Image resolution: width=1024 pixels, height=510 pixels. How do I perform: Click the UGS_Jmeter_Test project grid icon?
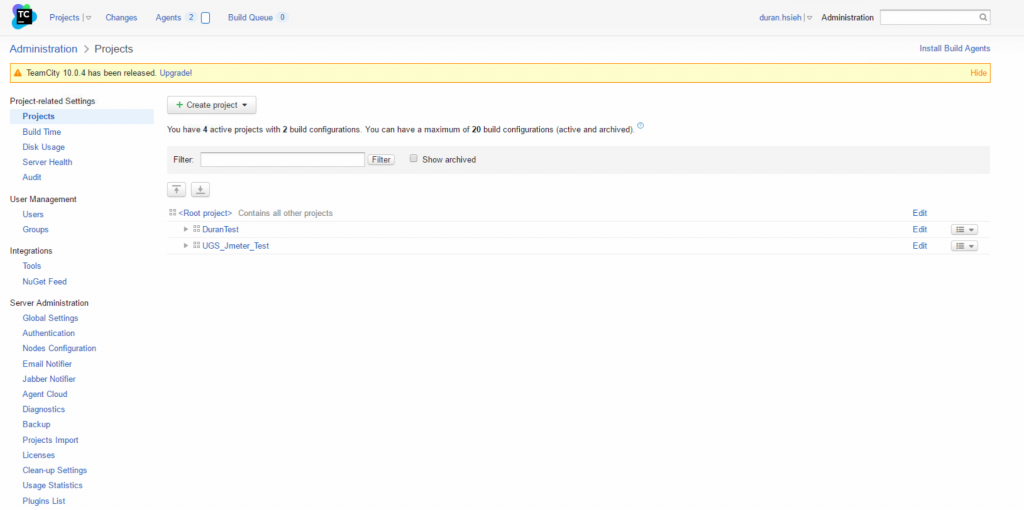(197, 246)
